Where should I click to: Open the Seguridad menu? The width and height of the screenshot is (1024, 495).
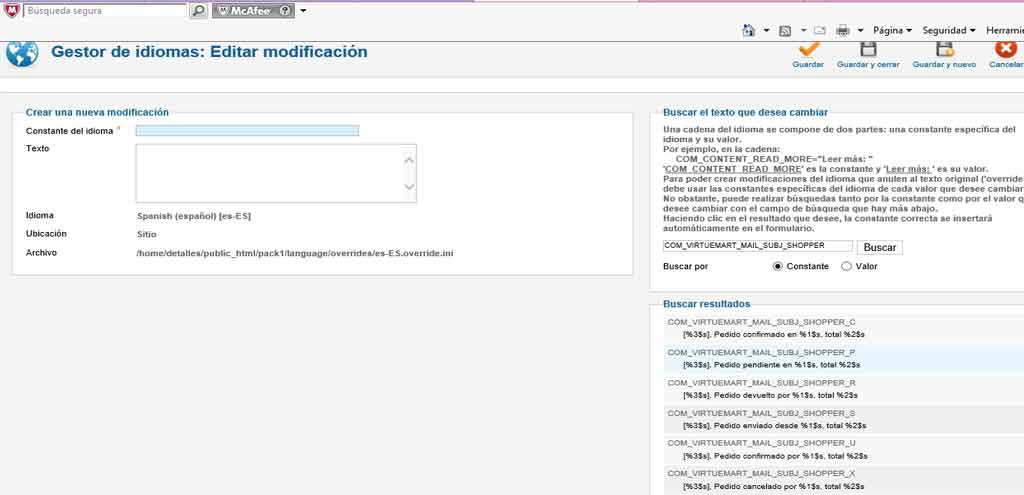[x=949, y=31]
